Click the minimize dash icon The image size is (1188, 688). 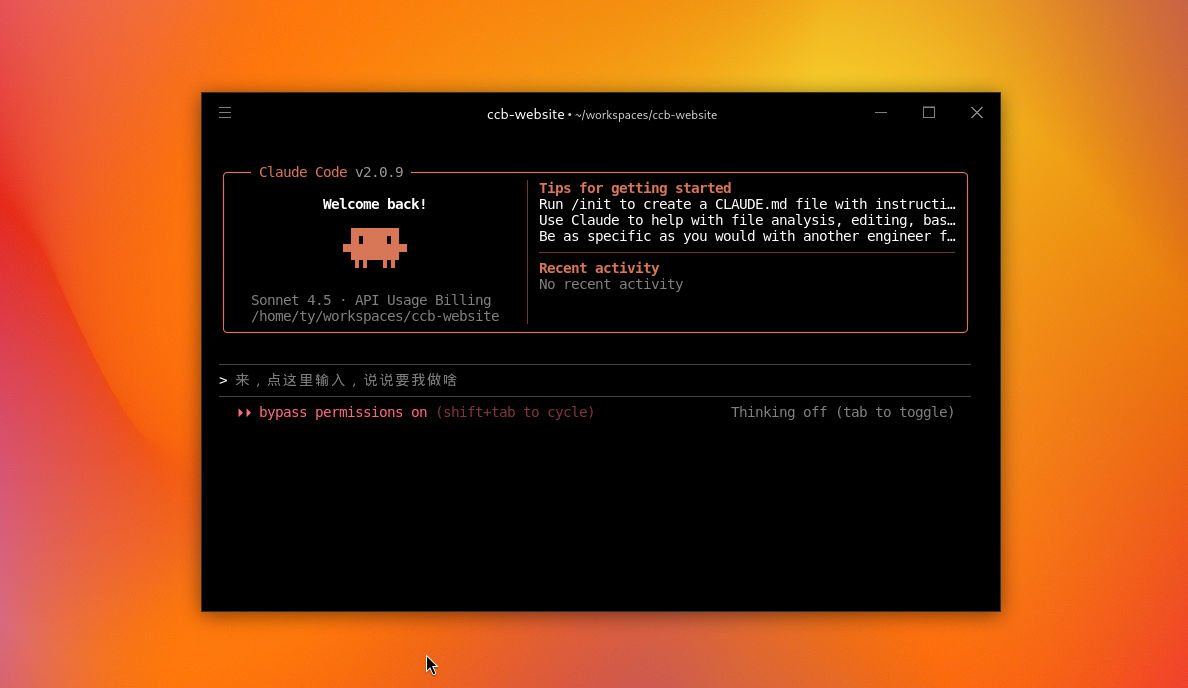[x=880, y=112]
